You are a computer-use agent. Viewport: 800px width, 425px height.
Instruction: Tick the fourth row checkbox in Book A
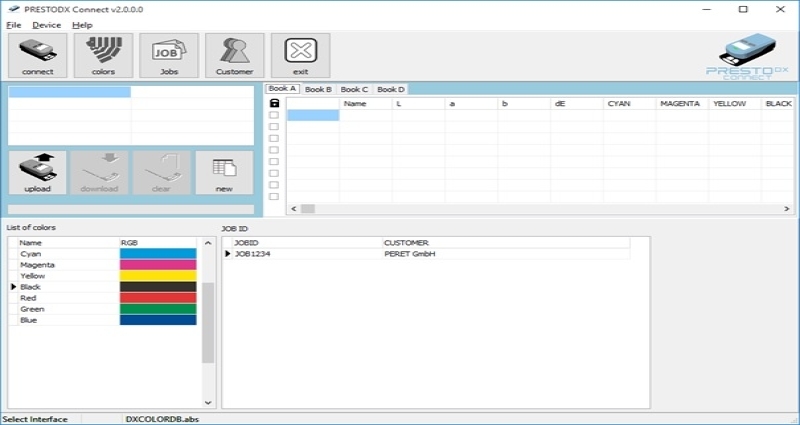(274, 150)
